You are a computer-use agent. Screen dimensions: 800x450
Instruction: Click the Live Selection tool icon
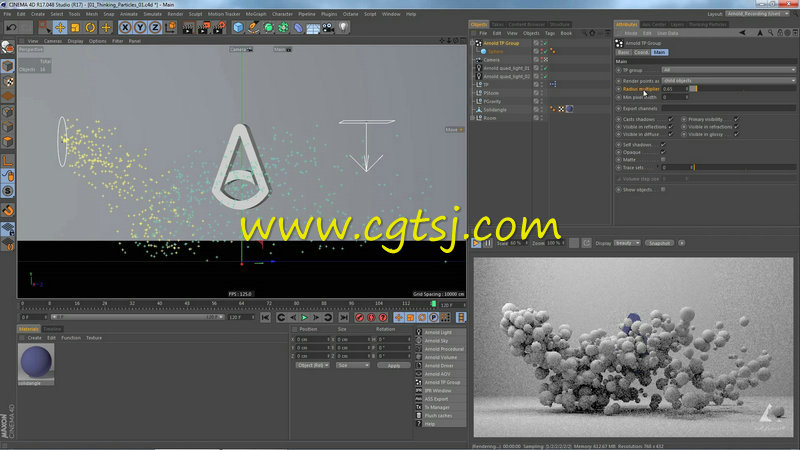click(x=44, y=27)
